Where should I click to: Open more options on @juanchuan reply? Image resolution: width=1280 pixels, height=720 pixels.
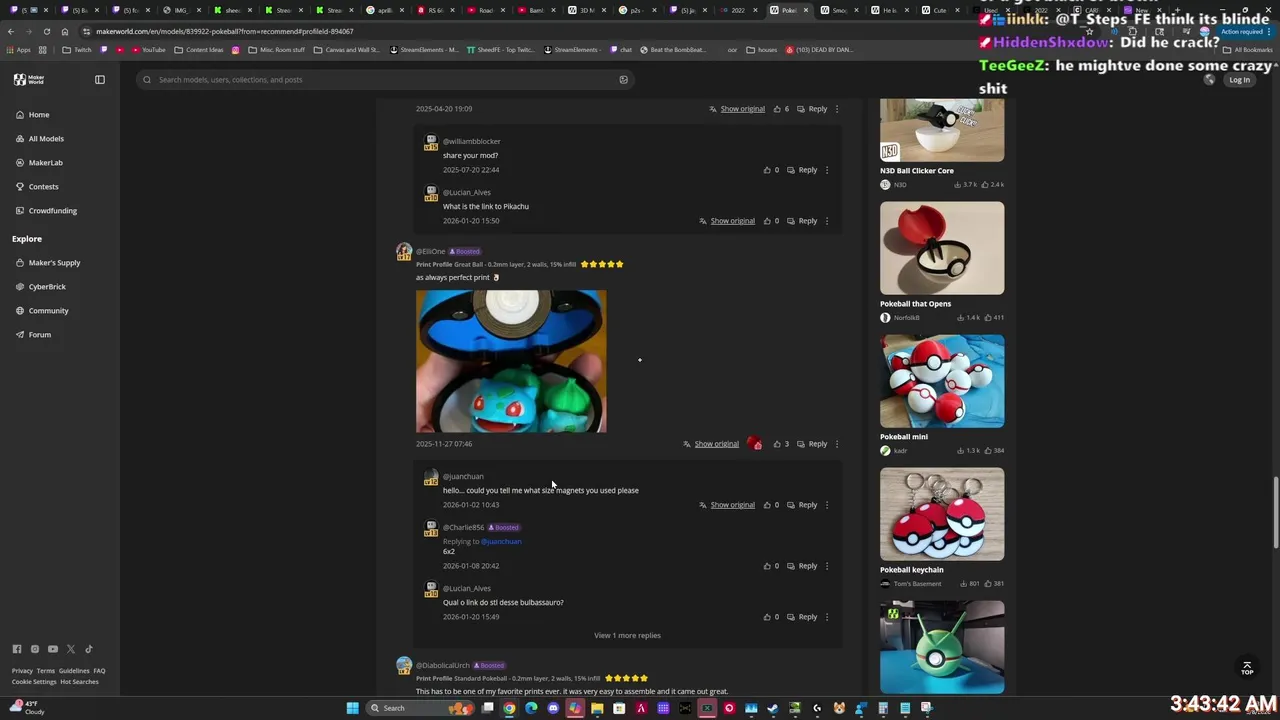click(827, 505)
